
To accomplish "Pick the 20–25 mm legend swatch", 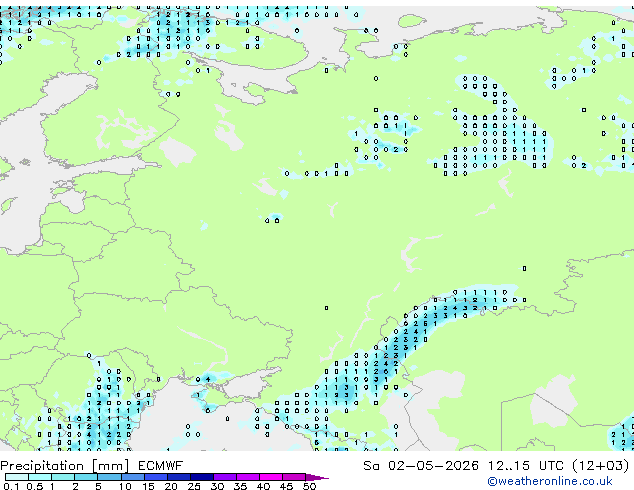I will pyautogui.click(x=179, y=477).
